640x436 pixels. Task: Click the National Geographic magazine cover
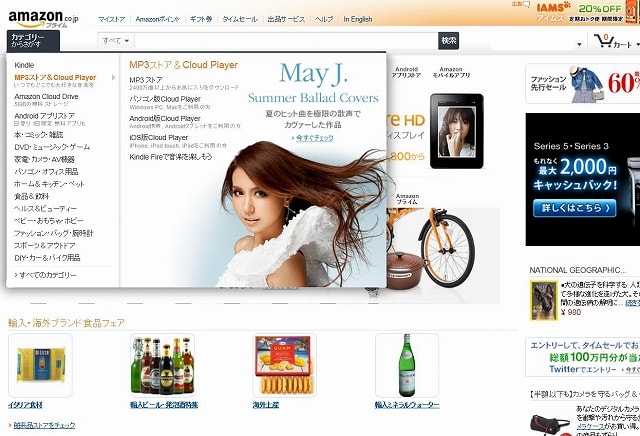543,300
